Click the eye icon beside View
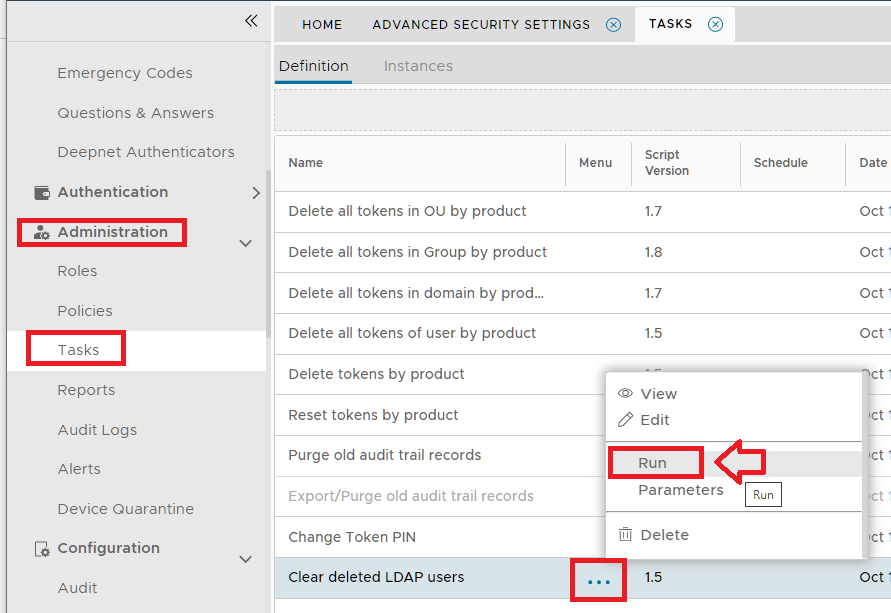Image resolution: width=891 pixels, height=613 pixels. [x=626, y=394]
